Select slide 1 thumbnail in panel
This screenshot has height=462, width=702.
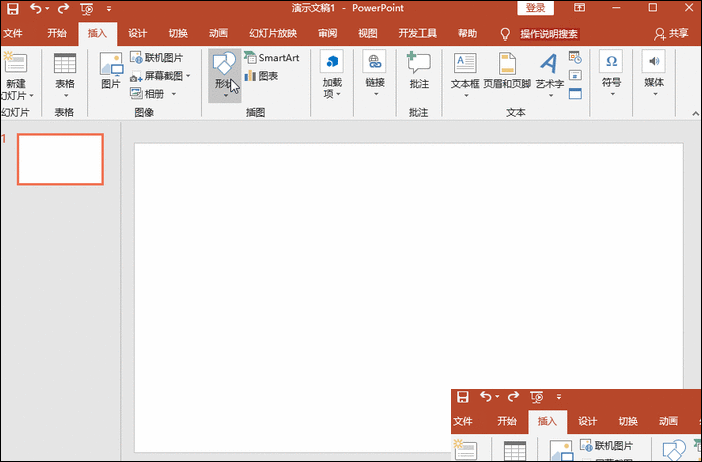[60, 159]
